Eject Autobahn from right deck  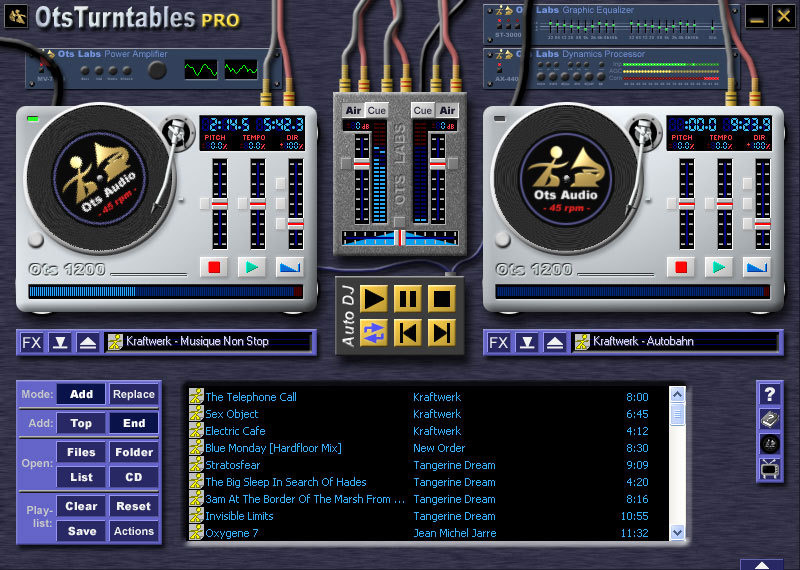tap(555, 342)
